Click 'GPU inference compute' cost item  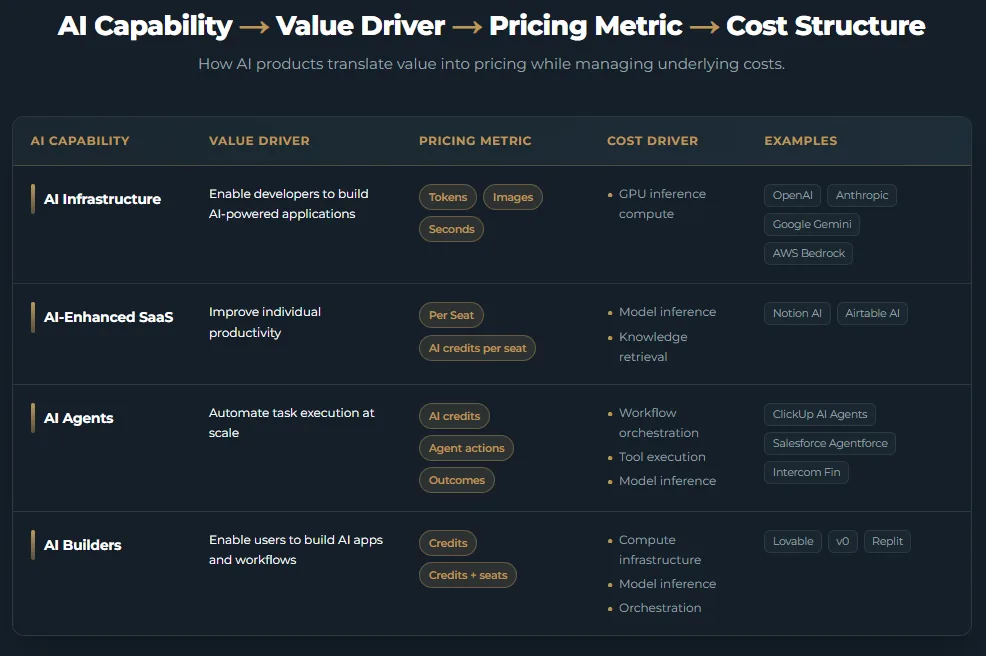click(662, 204)
